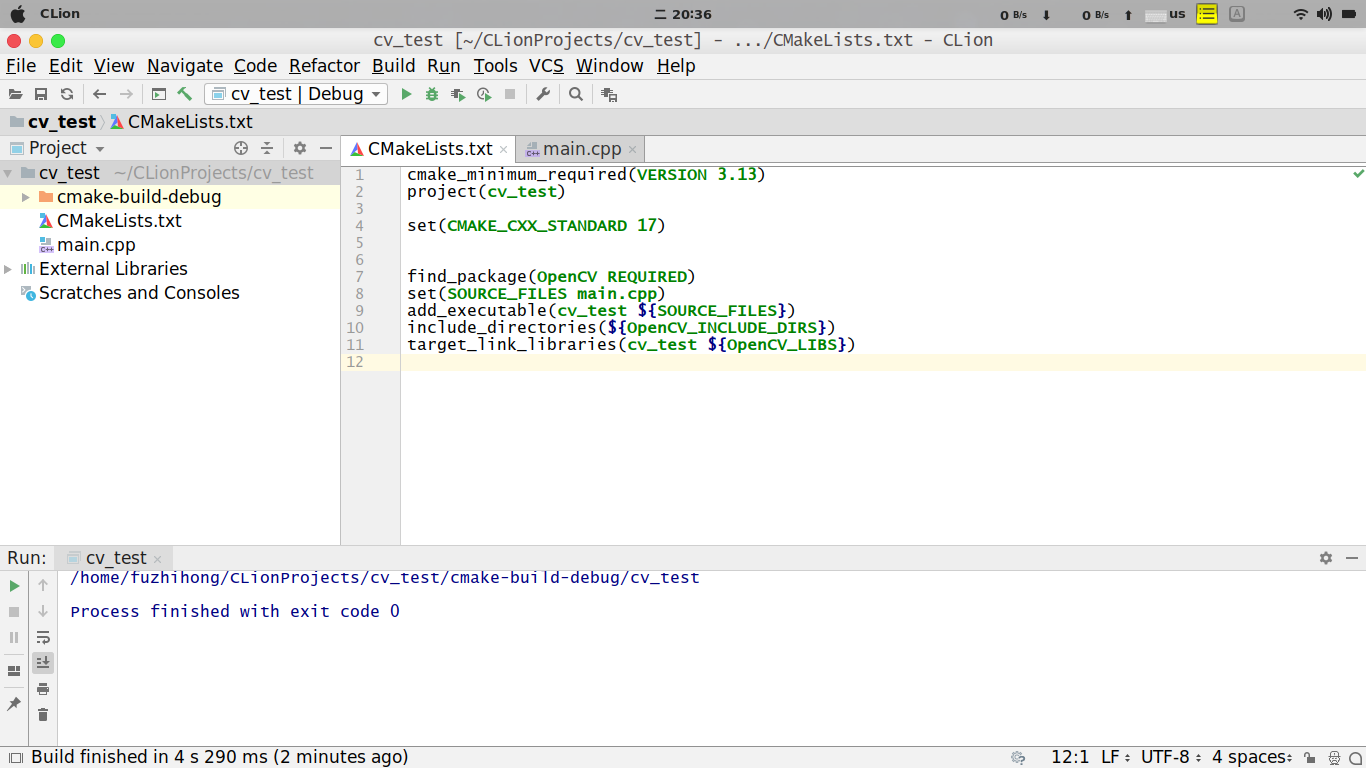Expand External Libraries node
The image size is (1366, 768).
8,269
